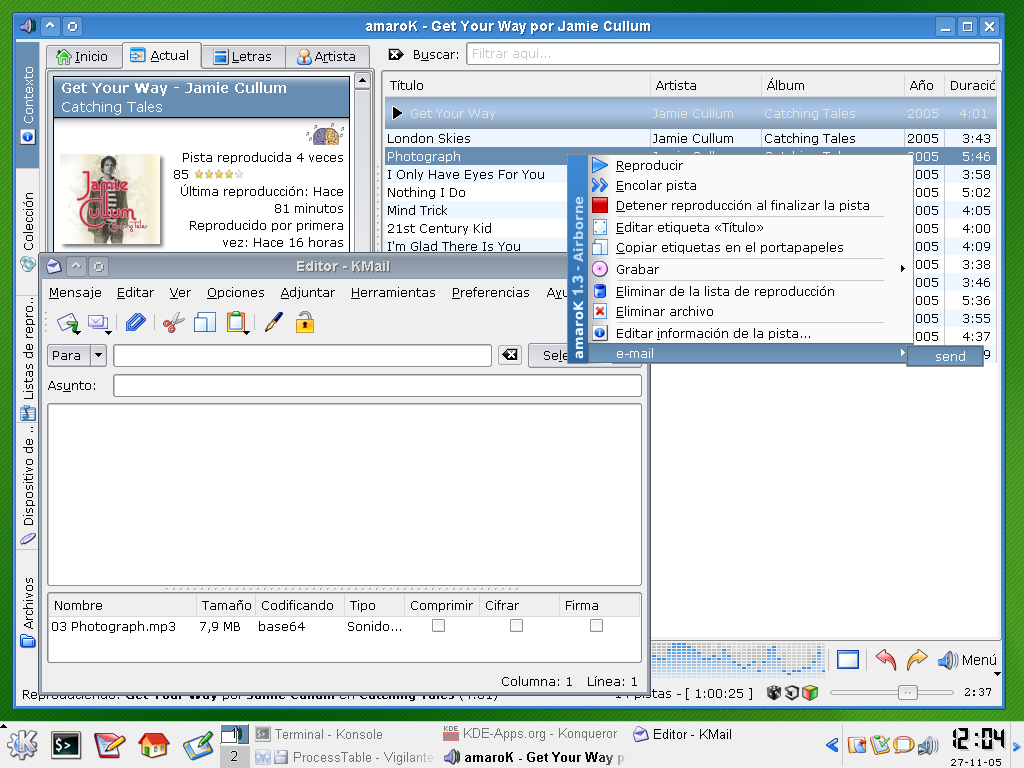Click the speaker icon in amaroK title bar
Screen dimensions: 1024x768
[x=27, y=26]
